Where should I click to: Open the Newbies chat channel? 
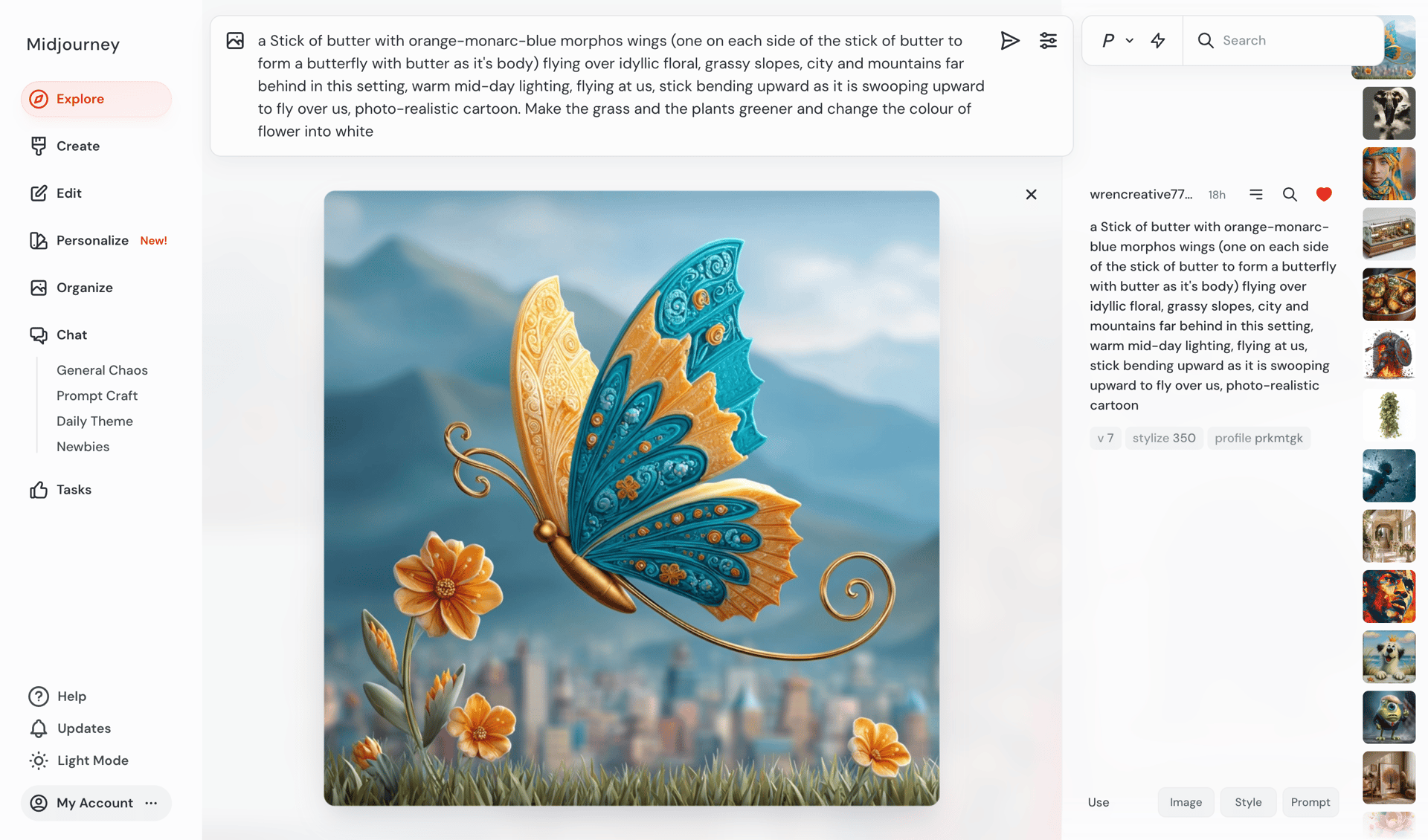click(x=83, y=447)
